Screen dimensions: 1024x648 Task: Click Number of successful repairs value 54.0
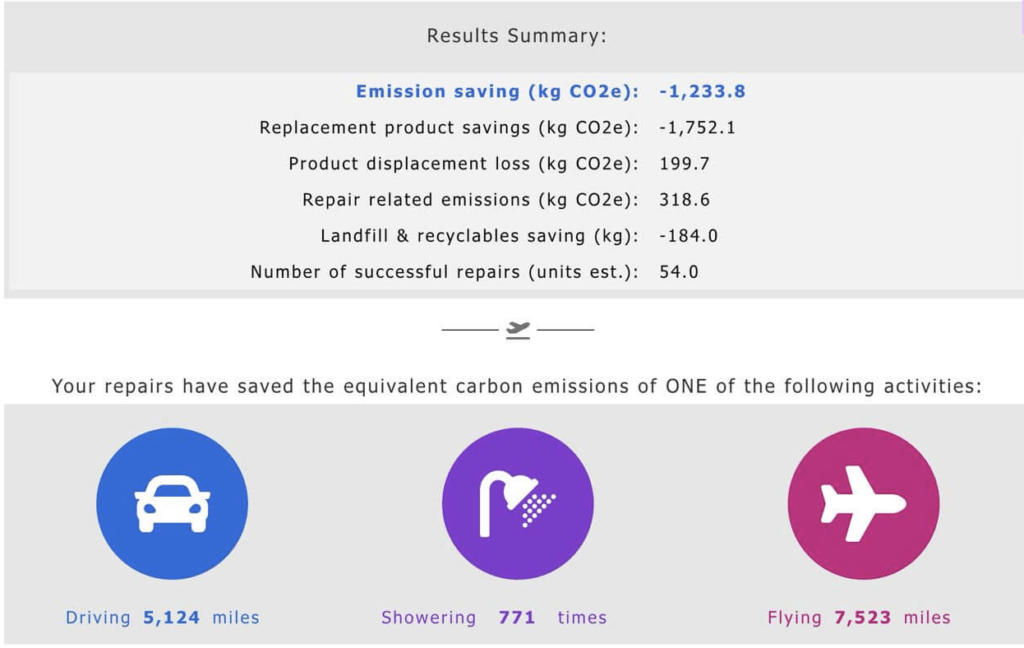[679, 272]
